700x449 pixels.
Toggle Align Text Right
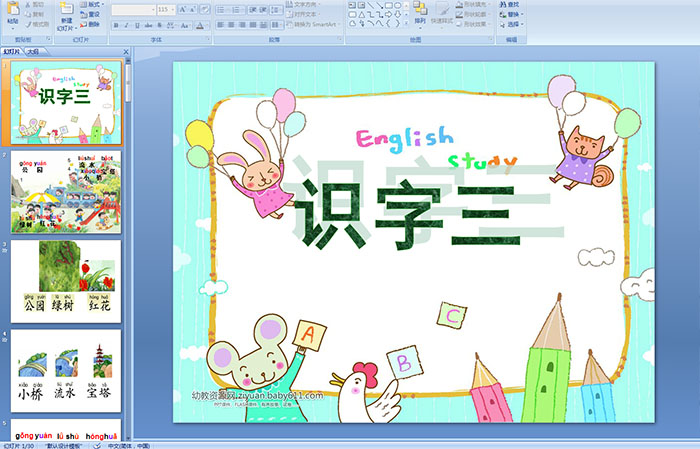click(x=242, y=25)
